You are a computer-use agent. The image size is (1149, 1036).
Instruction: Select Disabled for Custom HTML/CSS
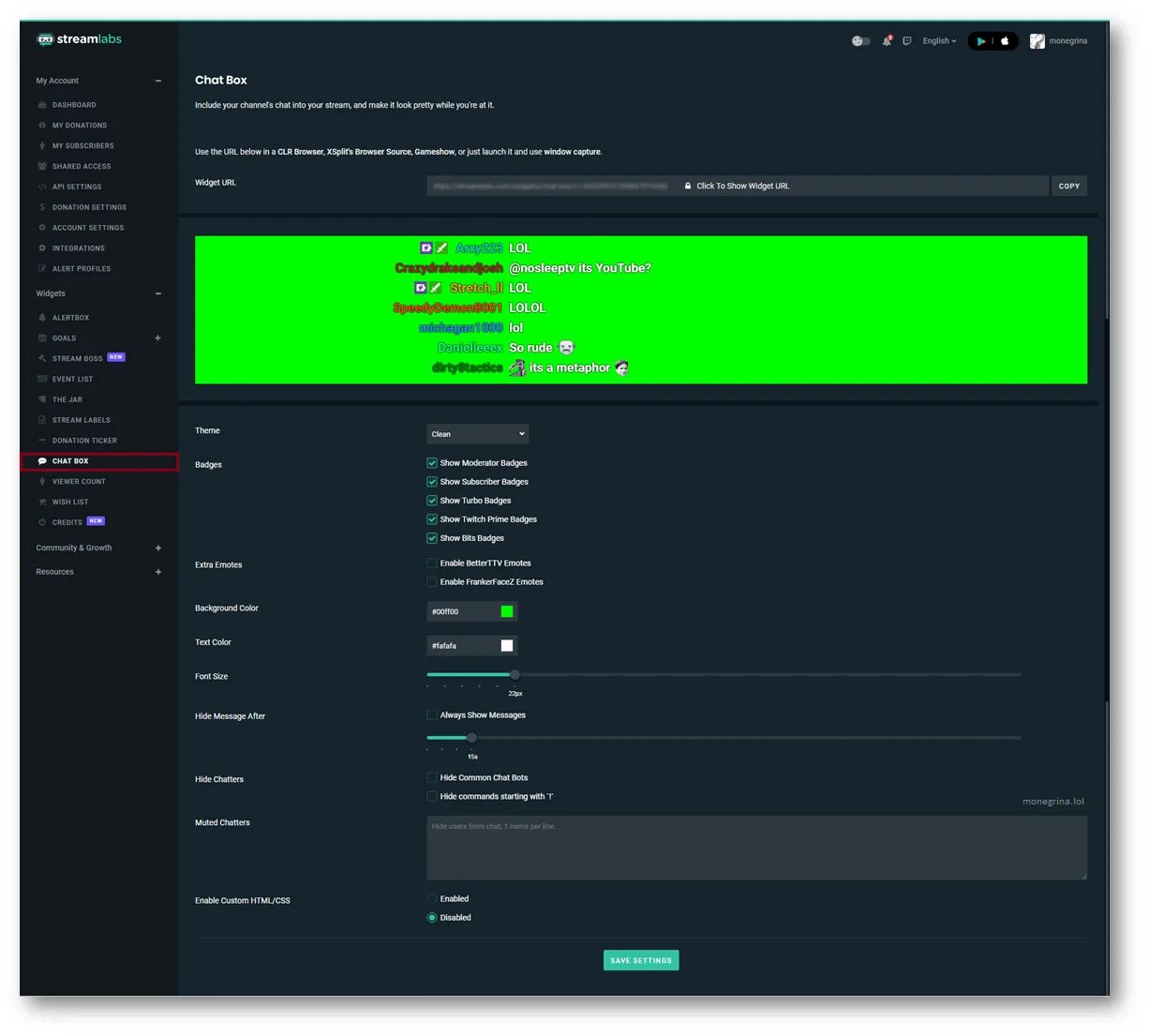[x=432, y=918]
